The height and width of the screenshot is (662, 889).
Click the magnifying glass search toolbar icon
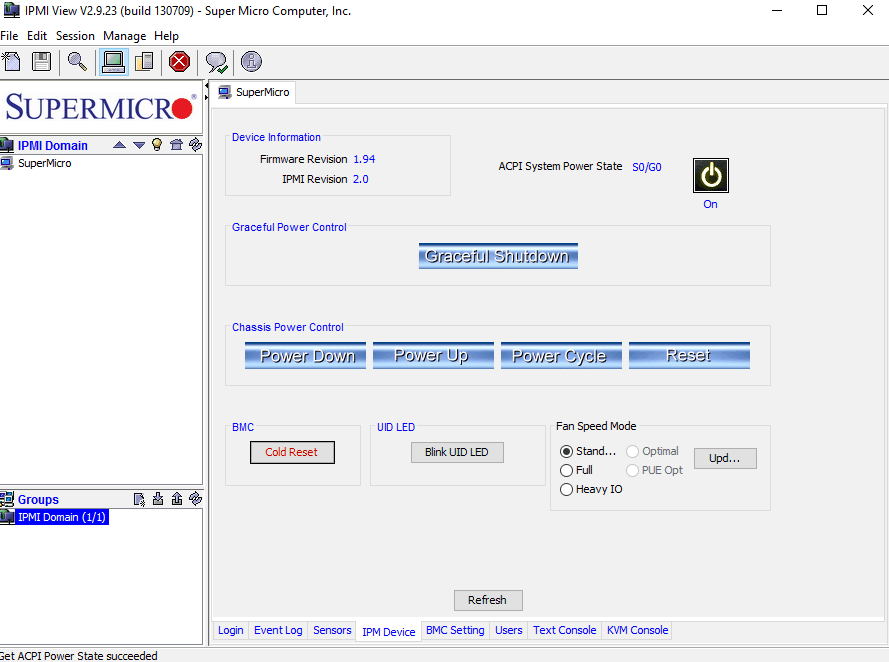77,62
